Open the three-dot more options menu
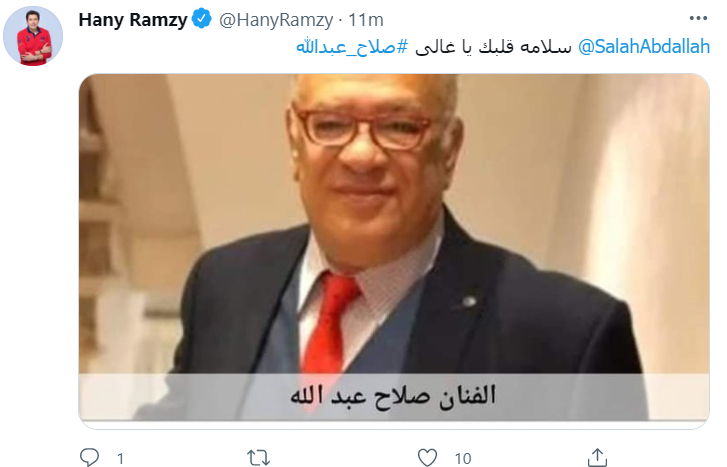The image size is (727, 467). pos(698,18)
